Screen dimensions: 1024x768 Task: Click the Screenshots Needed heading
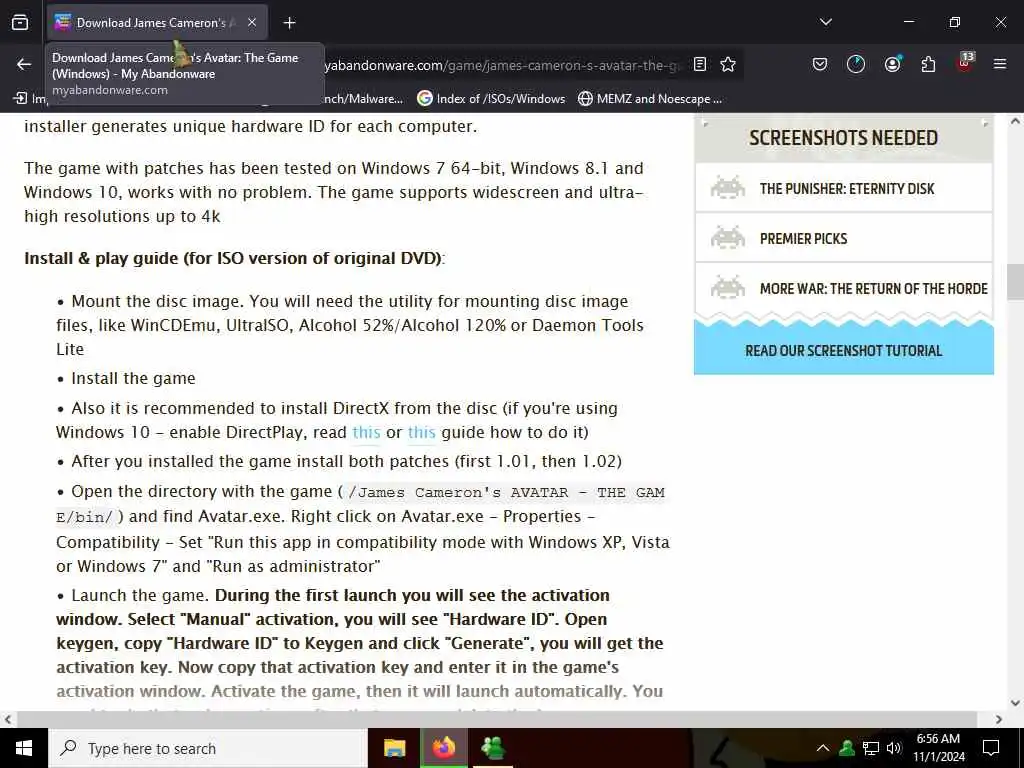point(843,138)
